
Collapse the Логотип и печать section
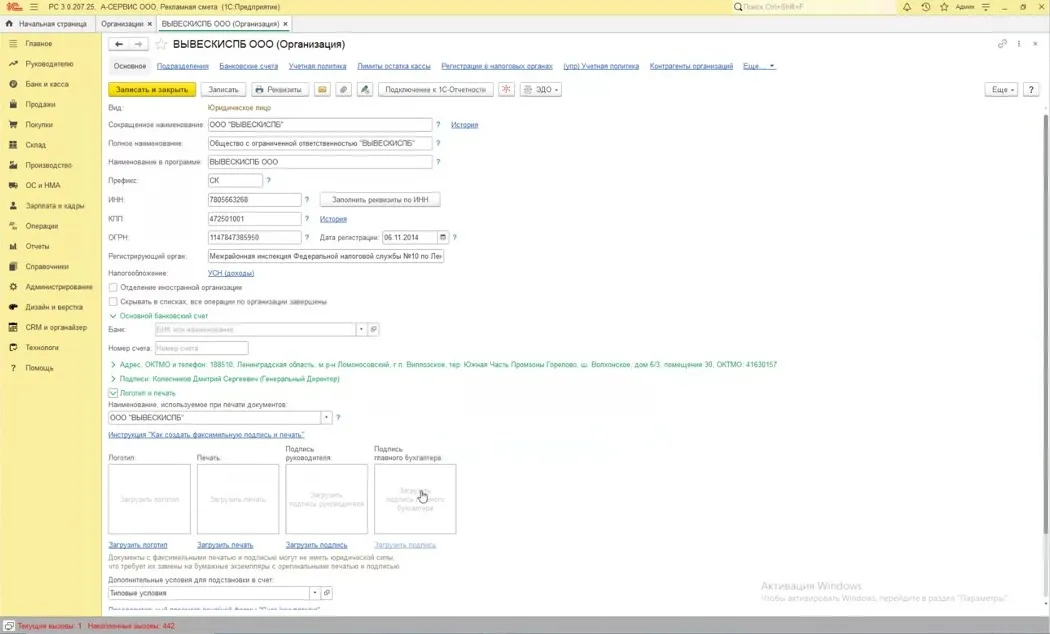pos(113,393)
